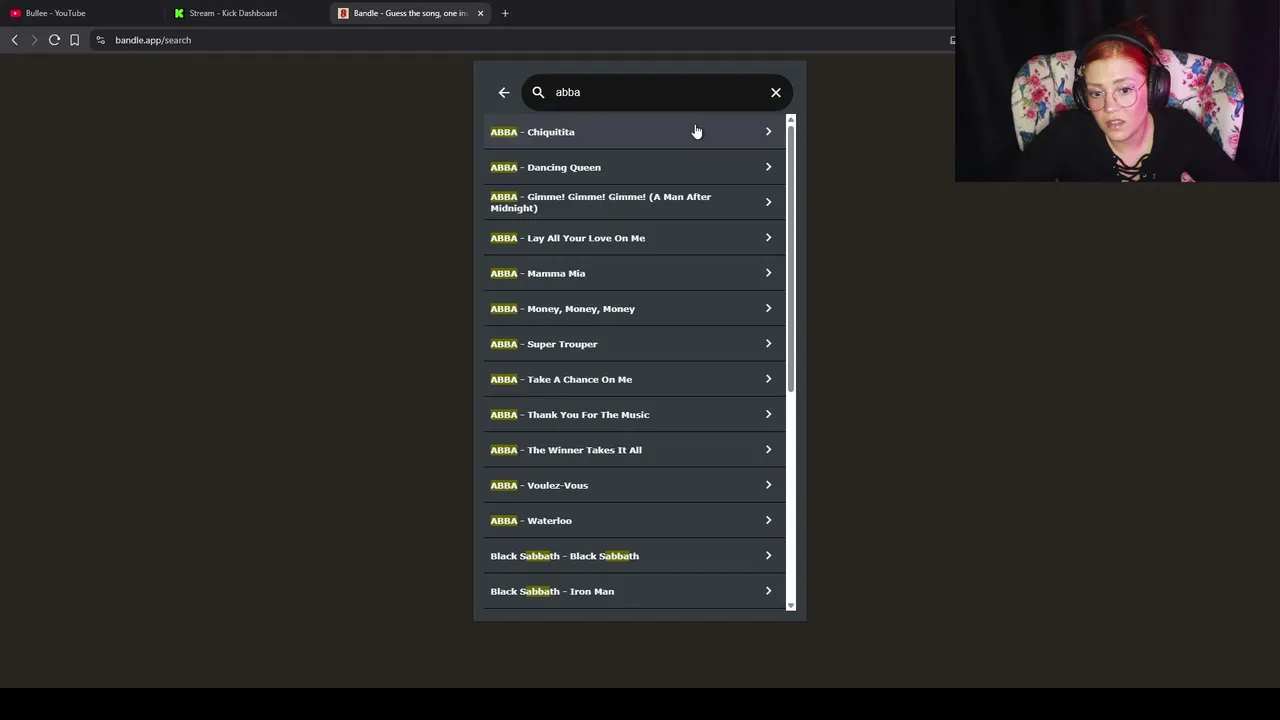Pick 'ABBA - The Winner Takes It All'
This screenshot has height=720, width=1280.
634,450
